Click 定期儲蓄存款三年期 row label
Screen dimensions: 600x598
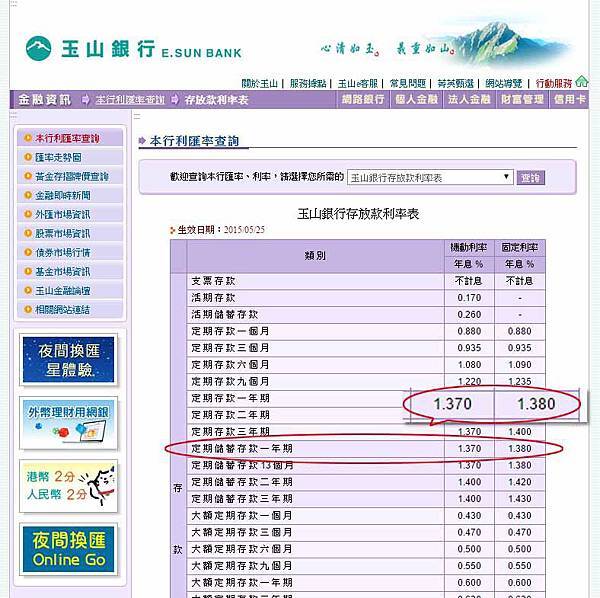tap(242, 499)
